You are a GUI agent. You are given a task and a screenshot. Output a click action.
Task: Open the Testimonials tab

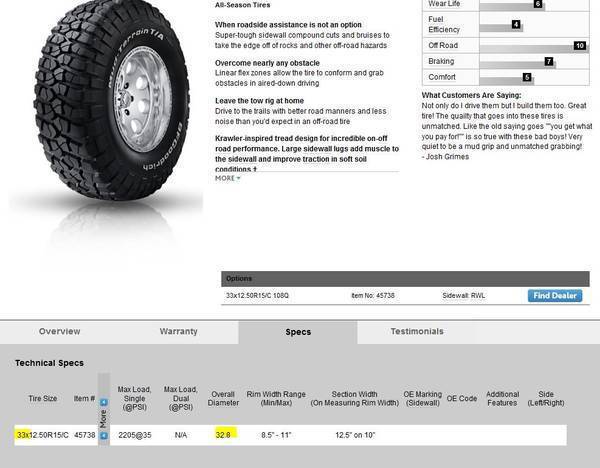pos(417,331)
